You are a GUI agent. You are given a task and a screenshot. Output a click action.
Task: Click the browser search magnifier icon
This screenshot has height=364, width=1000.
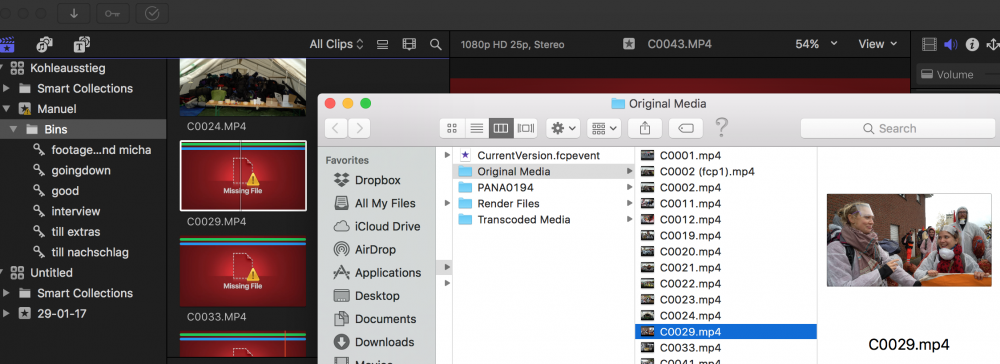tap(436, 44)
